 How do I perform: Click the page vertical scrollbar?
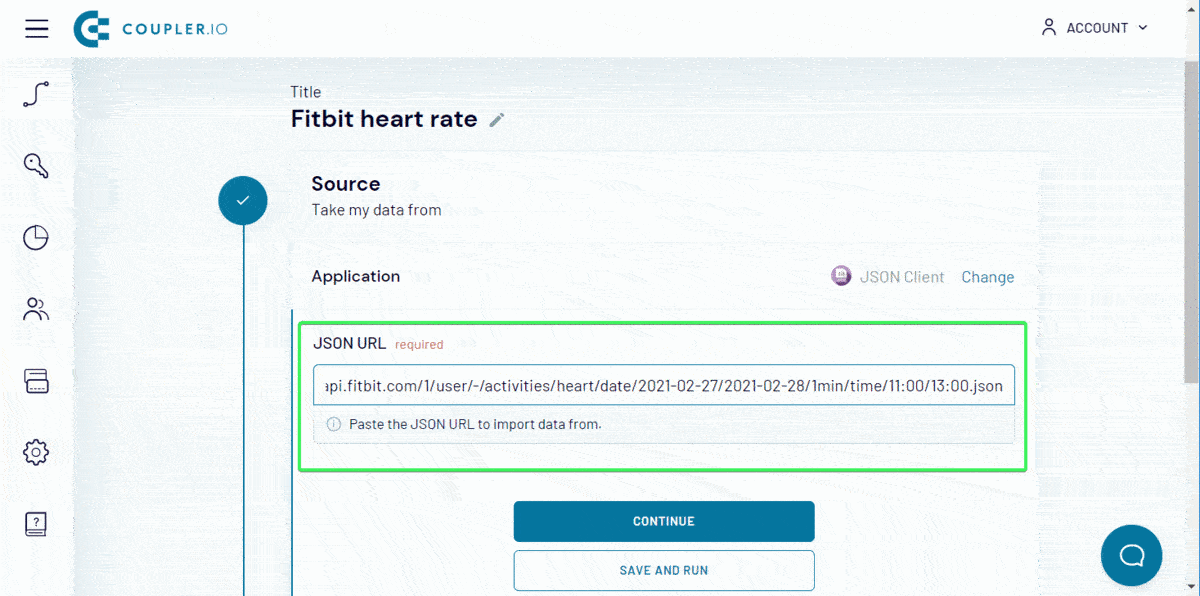(1191, 220)
